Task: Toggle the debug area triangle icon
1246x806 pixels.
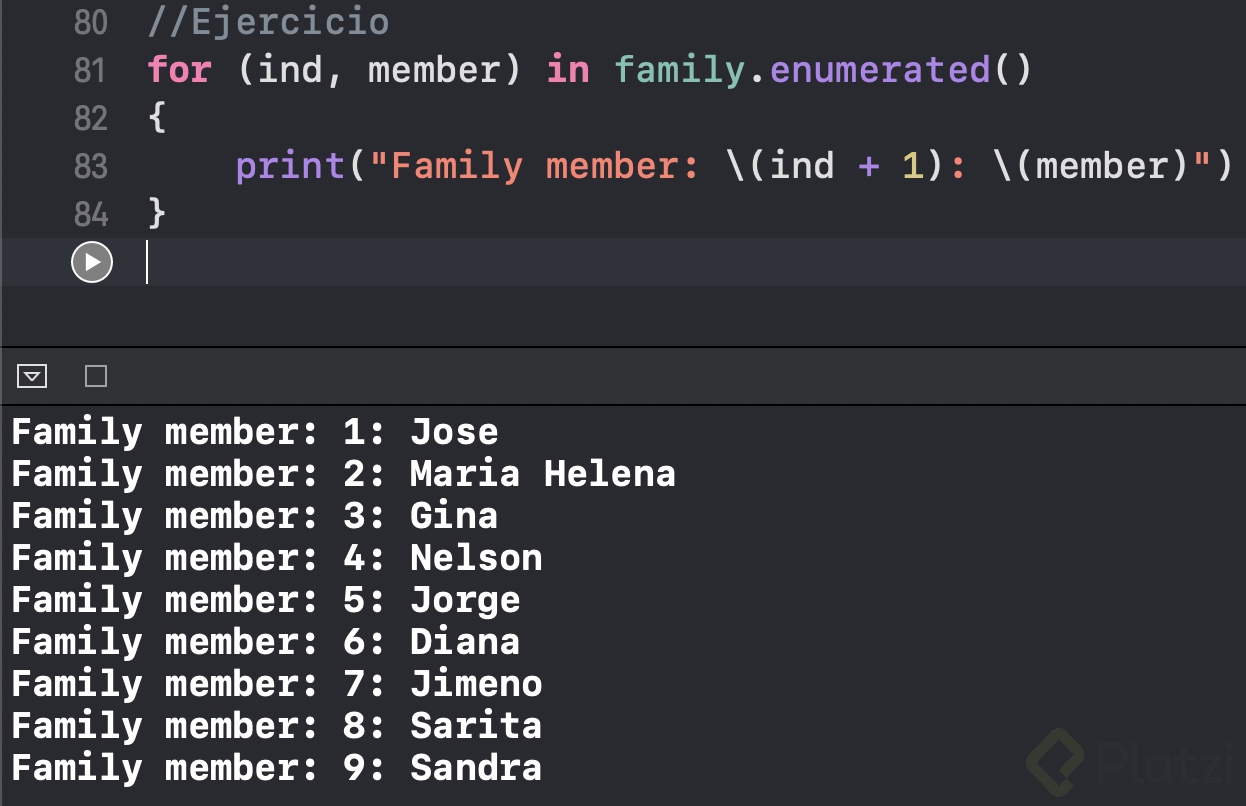Action: click(x=32, y=376)
